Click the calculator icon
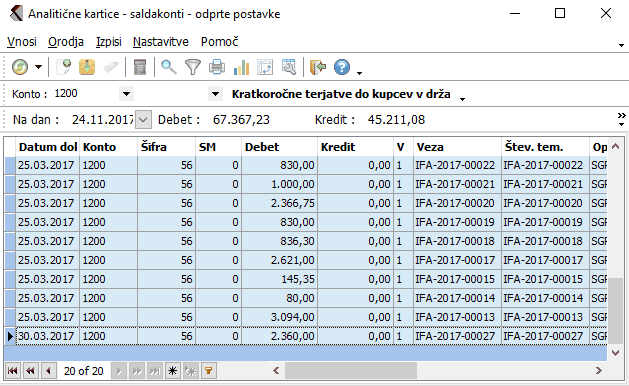 (x=140, y=67)
